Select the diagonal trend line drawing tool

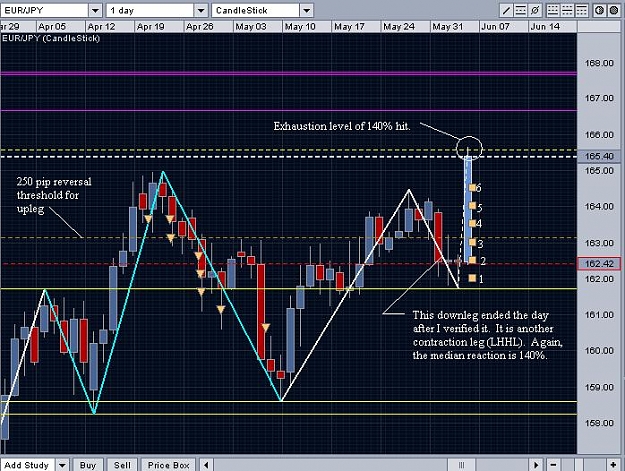506,11
